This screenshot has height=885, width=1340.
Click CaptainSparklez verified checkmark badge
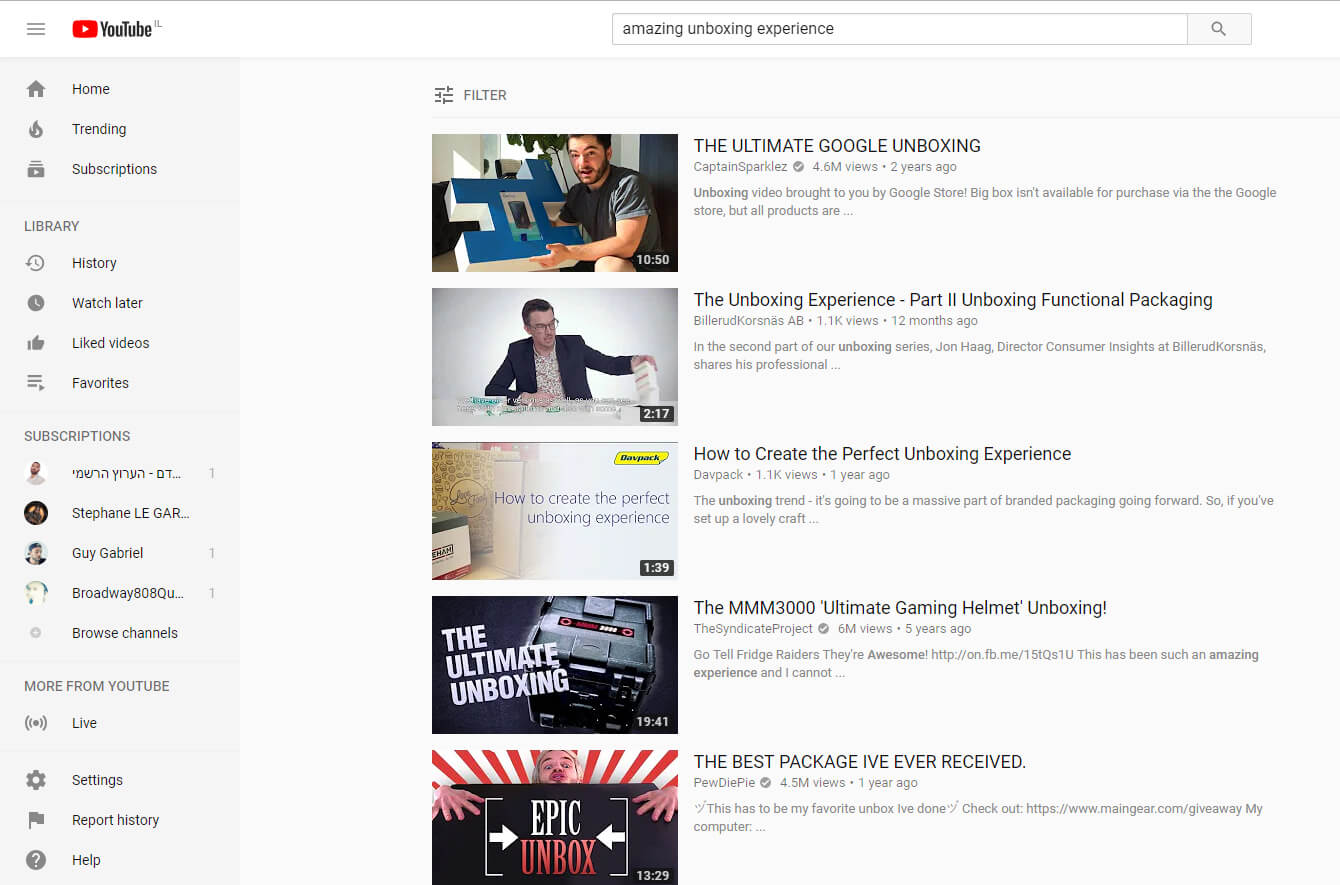click(x=798, y=167)
